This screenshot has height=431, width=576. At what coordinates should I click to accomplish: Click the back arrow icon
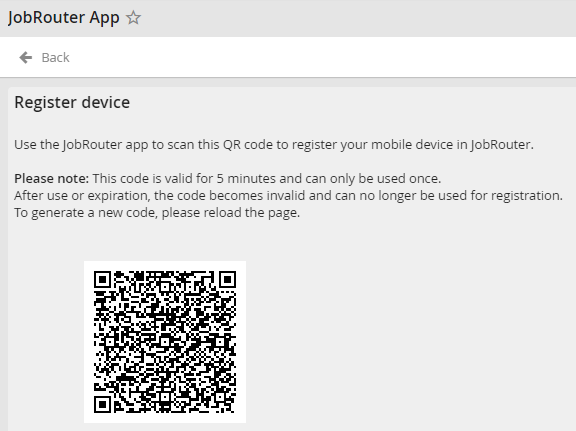pos(26,57)
